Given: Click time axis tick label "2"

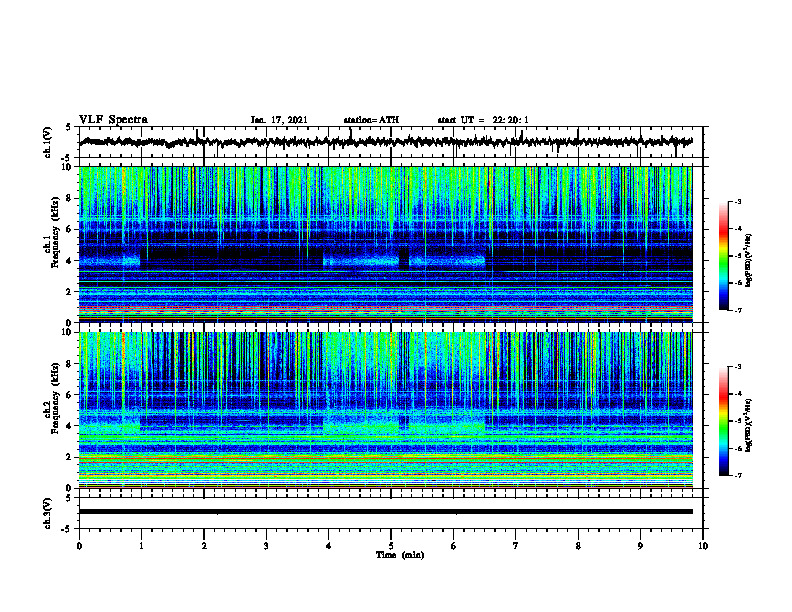Looking at the screenshot, I should tap(204, 546).
